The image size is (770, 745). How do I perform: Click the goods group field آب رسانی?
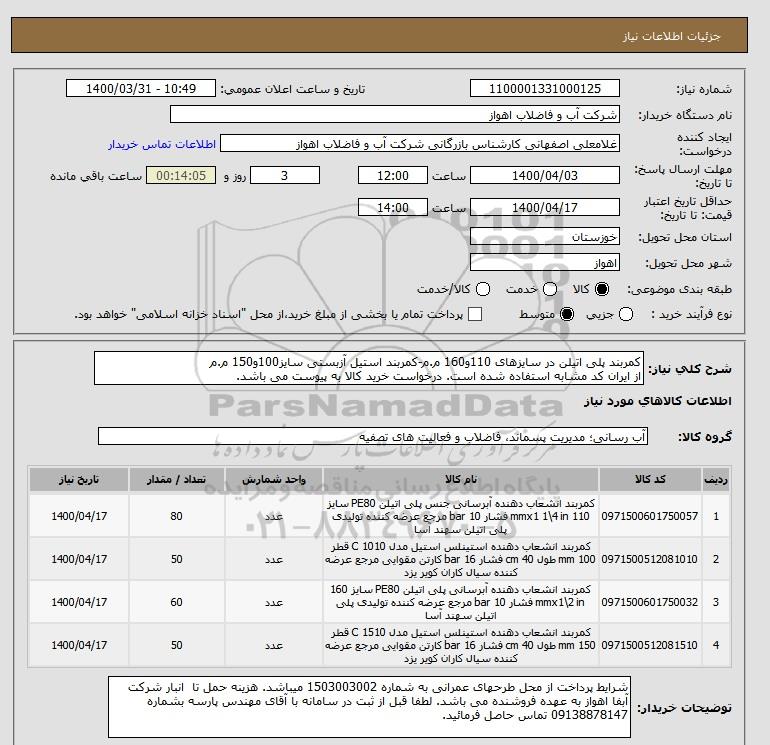(x=373, y=436)
